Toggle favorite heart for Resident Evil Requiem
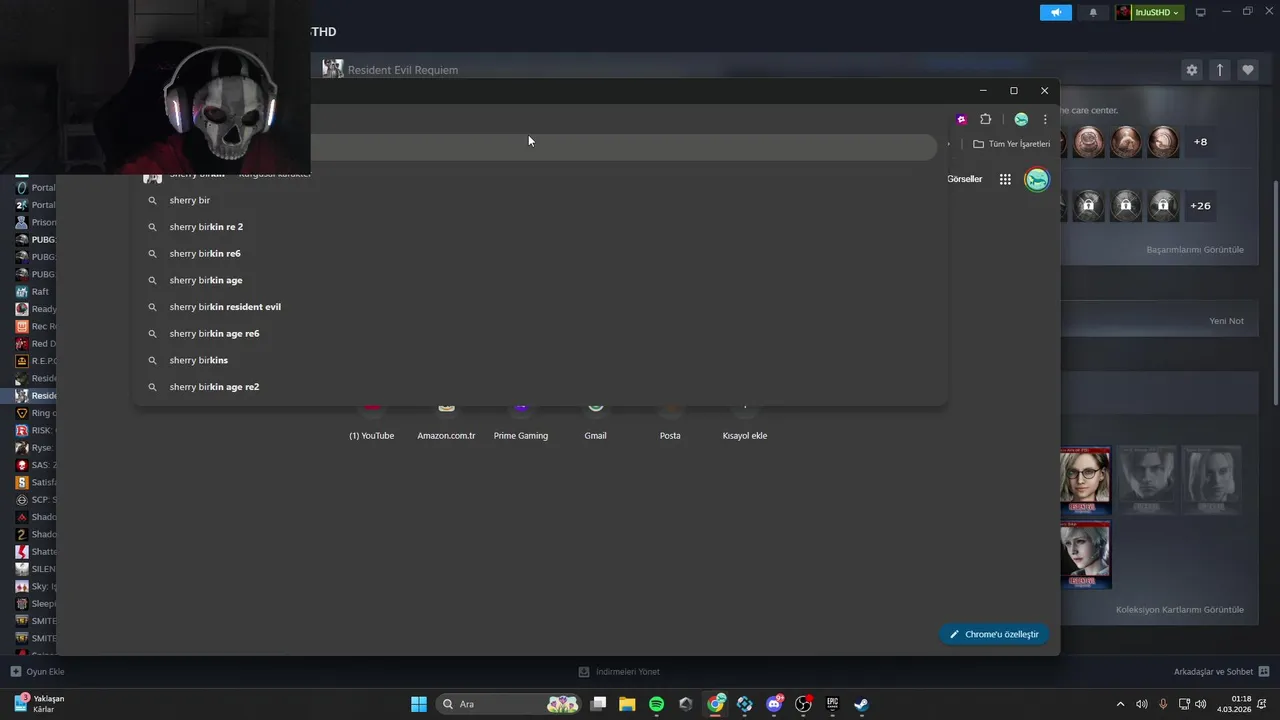 (x=1248, y=70)
